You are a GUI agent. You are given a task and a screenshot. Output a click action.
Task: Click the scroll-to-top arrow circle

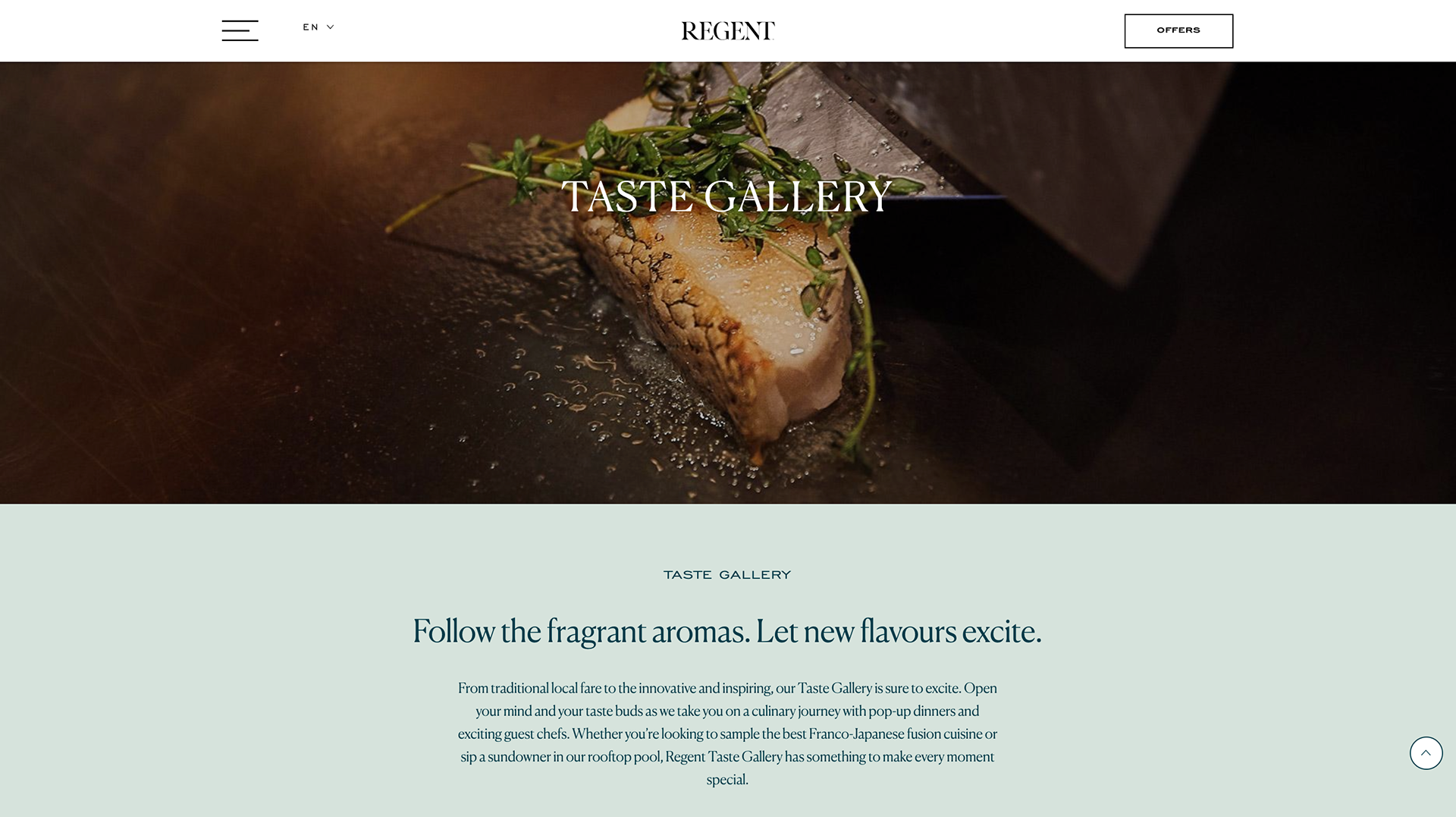(1426, 753)
